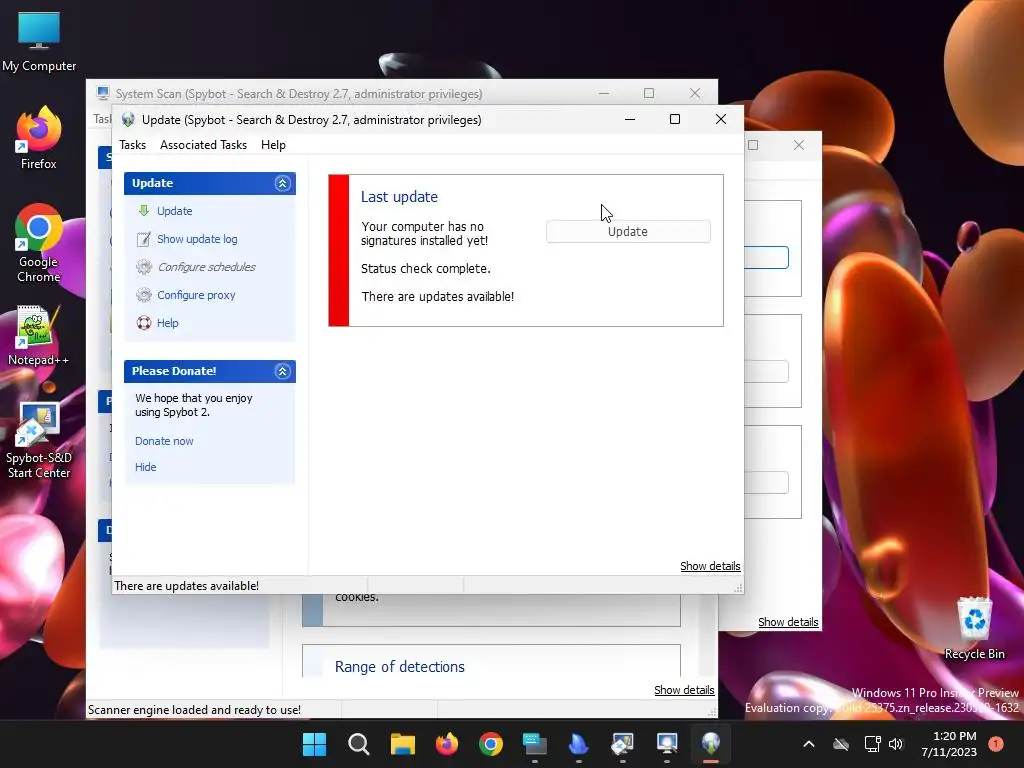Click the volume speaker icon in system tray
Viewport: 1024px width, 768px height.
click(896, 744)
